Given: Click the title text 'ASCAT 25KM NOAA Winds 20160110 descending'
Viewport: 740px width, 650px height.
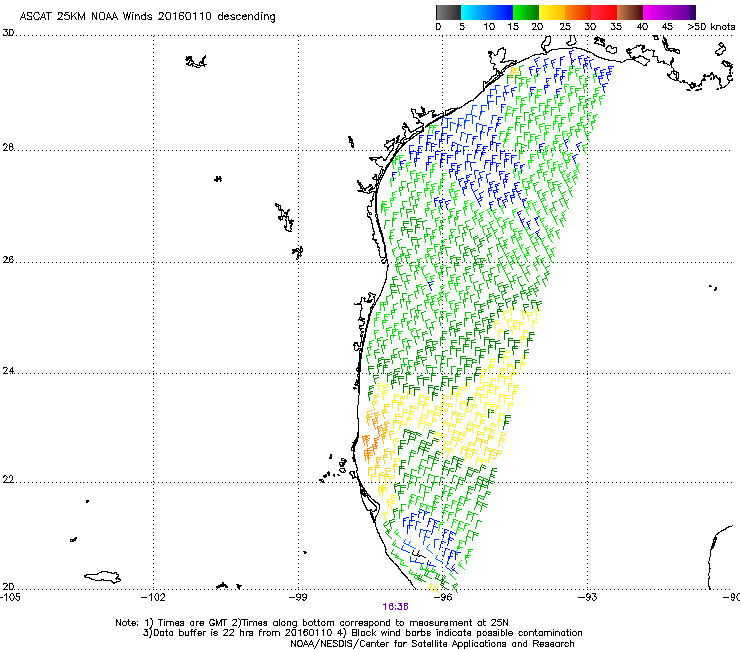Looking at the screenshot, I should coord(148,17).
